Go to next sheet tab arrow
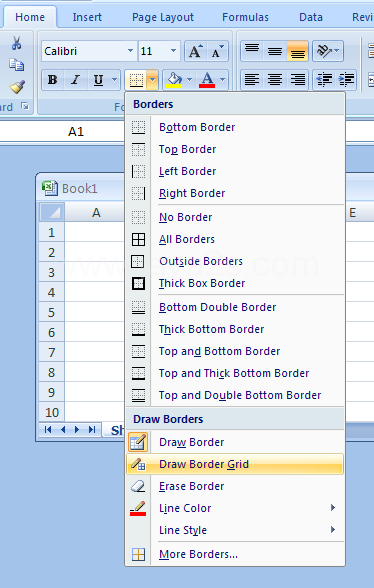Image resolution: width=374 pixels, height=588 pixels. click(x=77, y=430)
